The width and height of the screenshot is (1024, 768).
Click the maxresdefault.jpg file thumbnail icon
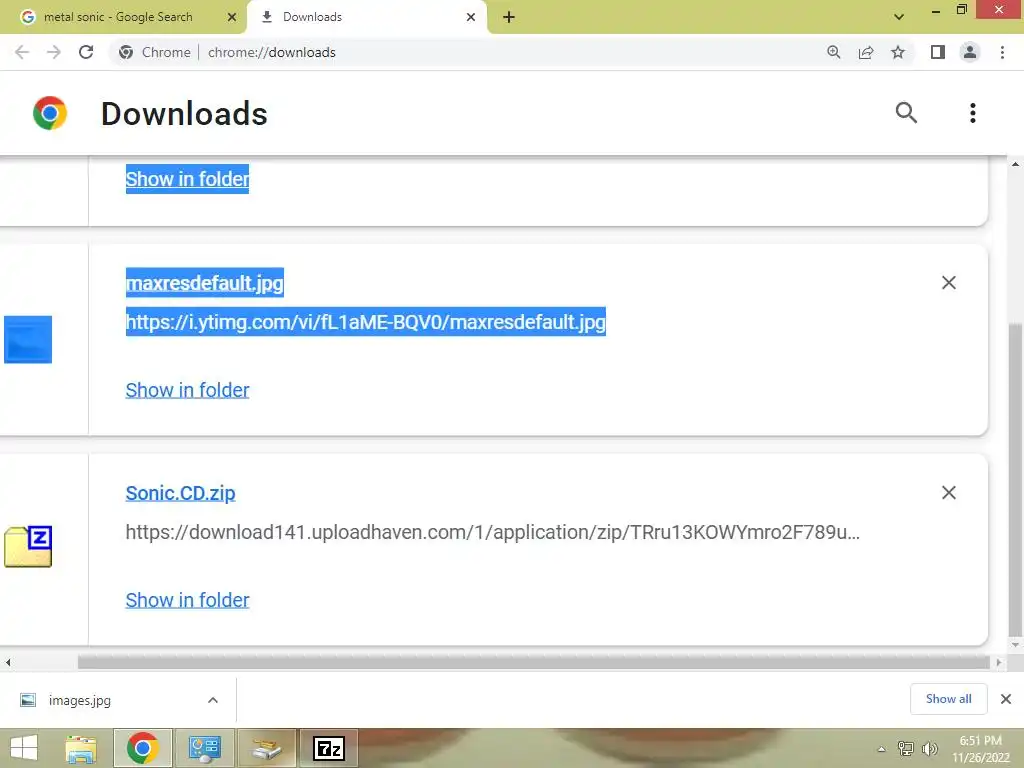tap(28, 340)
